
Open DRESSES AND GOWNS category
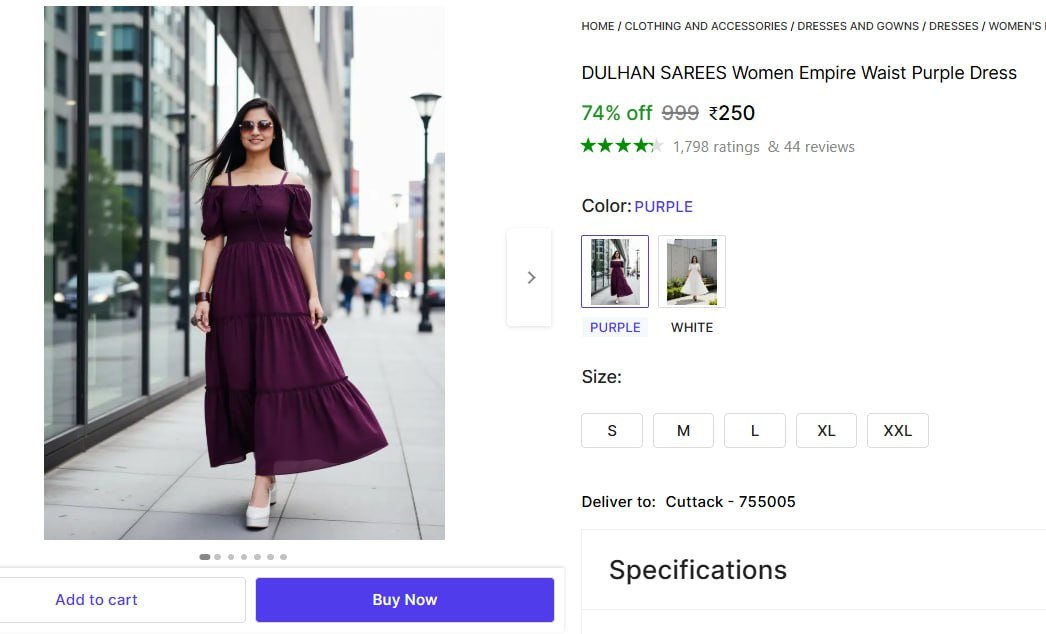pos(857,26)
